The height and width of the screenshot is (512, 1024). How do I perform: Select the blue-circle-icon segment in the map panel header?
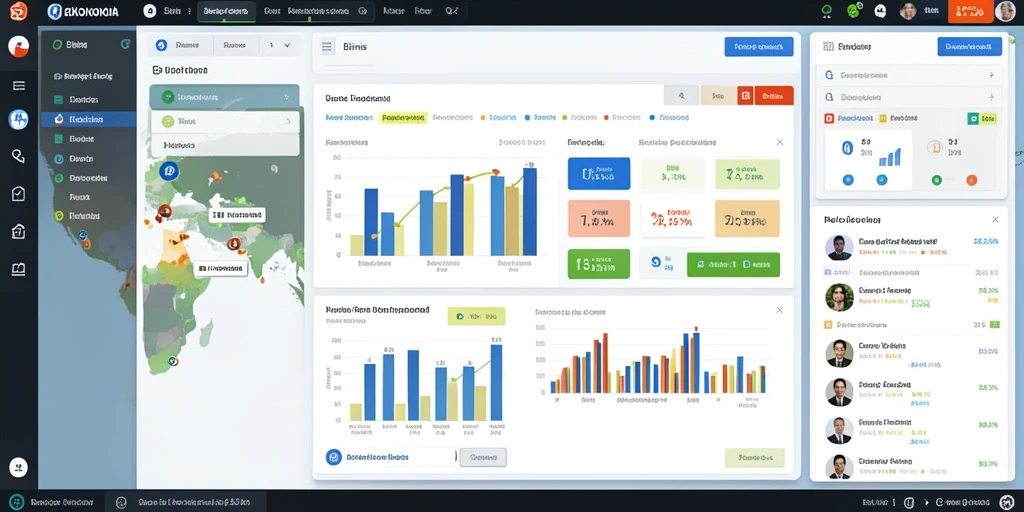tap(180, 46)
